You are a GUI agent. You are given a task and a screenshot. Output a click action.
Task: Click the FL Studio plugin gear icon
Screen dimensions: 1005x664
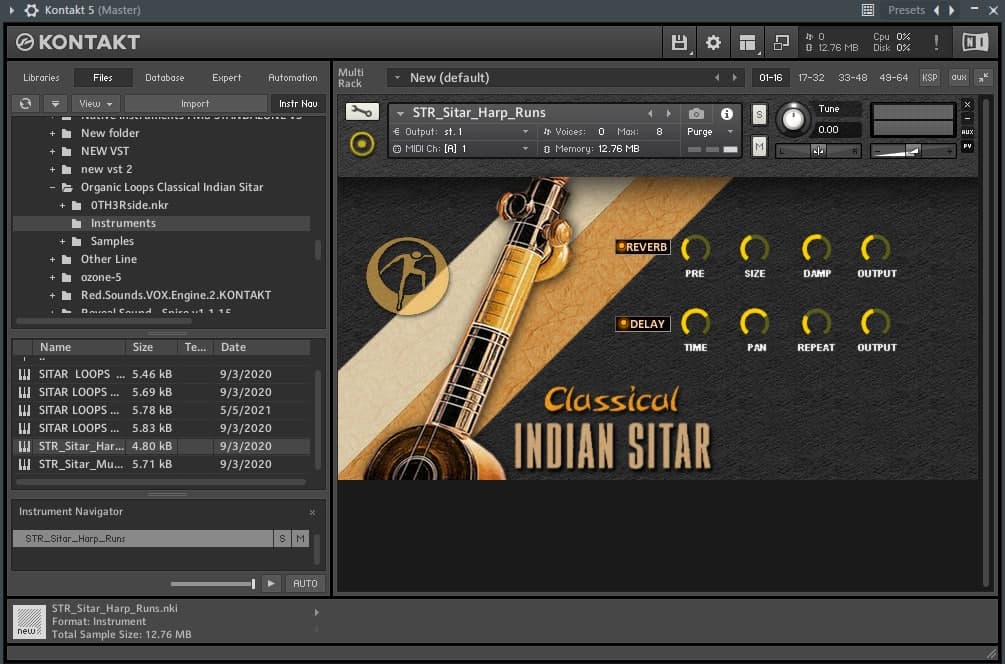tap(31, 10)
